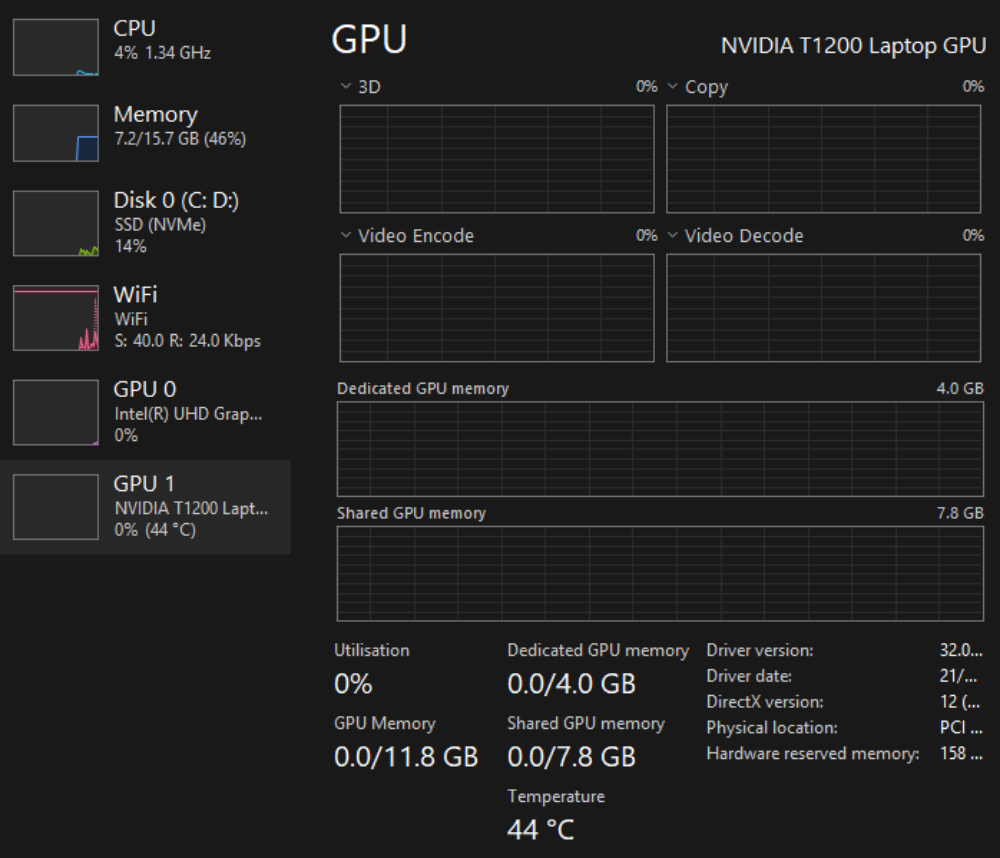Screen dimensions: 1000x858
Task: Open the Copy engine dropdown chevron
Action: click(672, 86)
